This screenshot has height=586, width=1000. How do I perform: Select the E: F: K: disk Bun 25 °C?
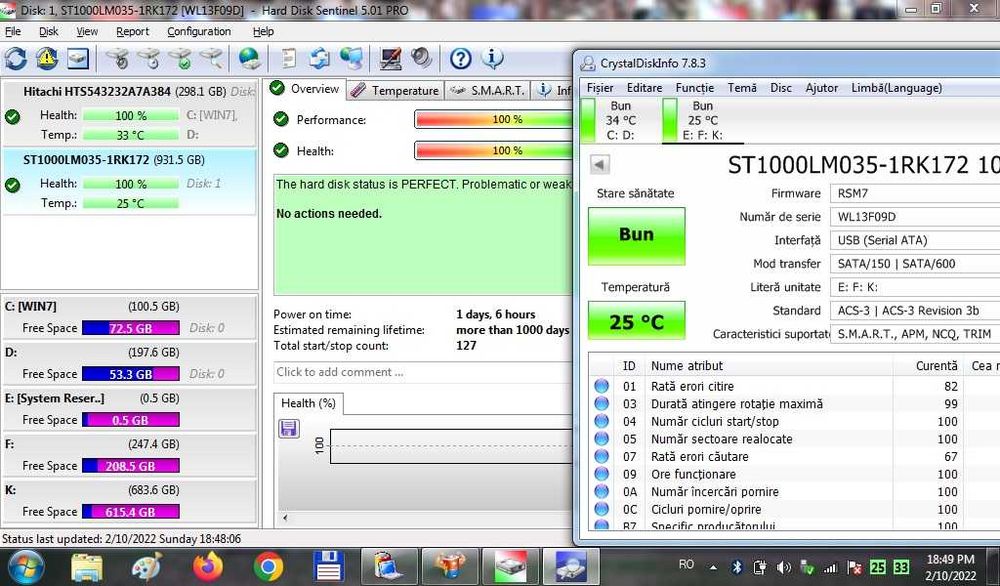pyautogui.click(x=701, y=120)
